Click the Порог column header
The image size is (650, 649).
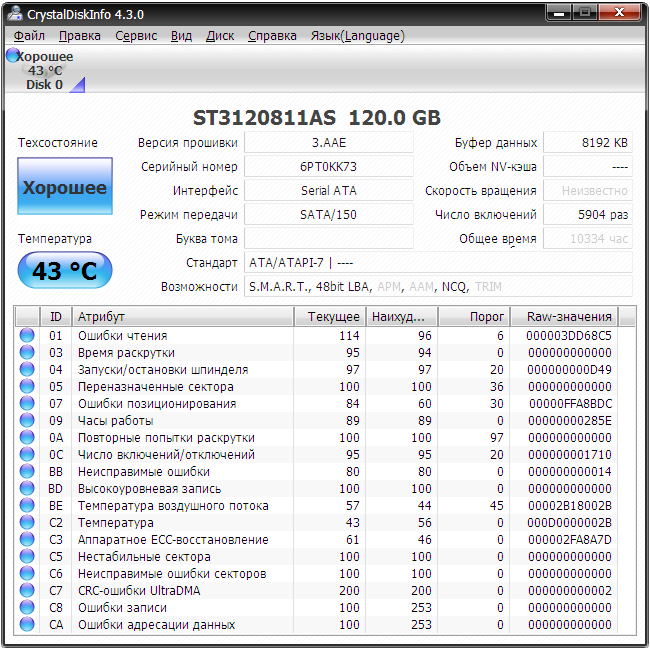(x=474, y=317)
